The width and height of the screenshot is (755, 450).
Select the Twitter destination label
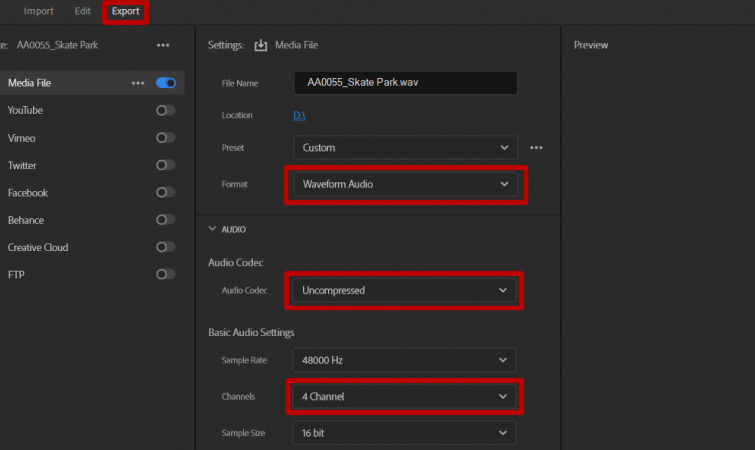point(22,166)
